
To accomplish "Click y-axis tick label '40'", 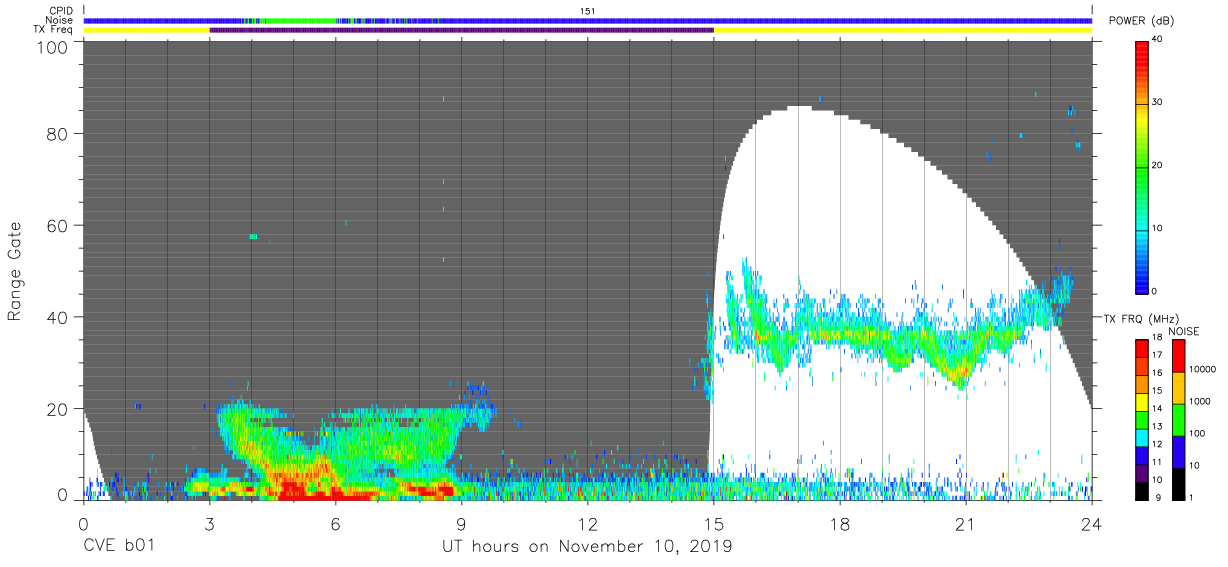I will point(58,317).
